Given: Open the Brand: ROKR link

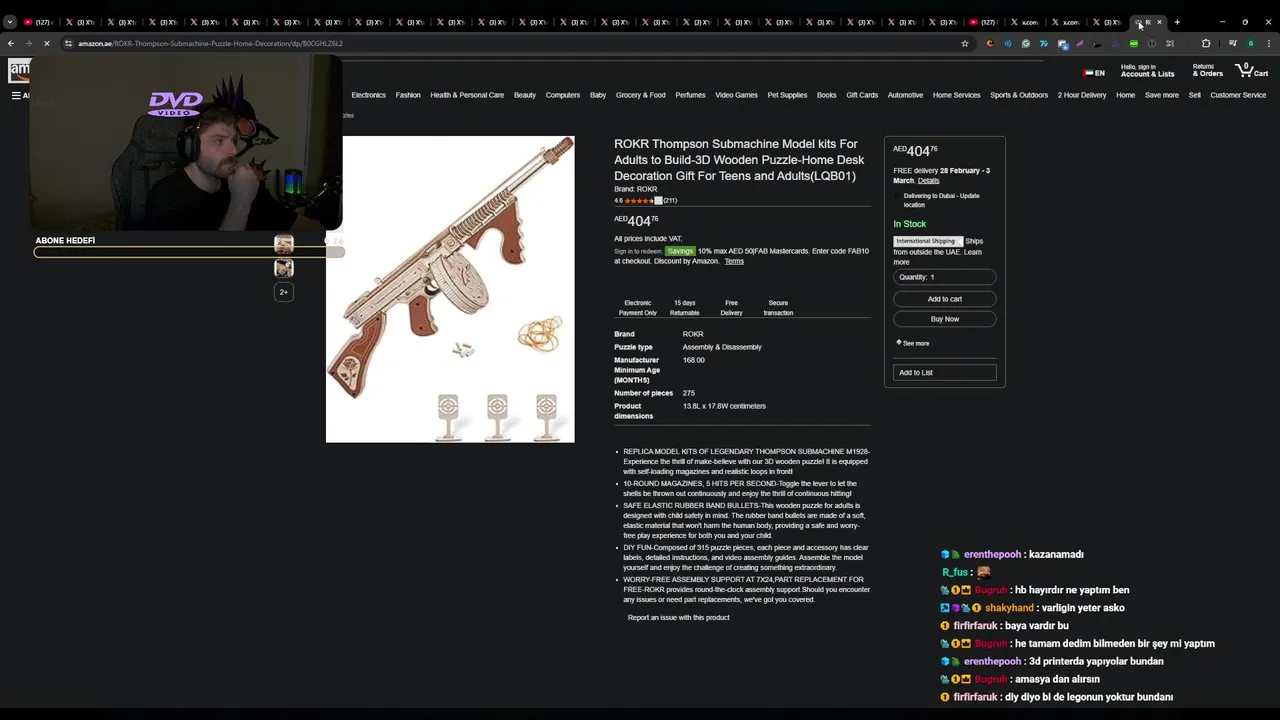Looking at the screenshot, I should [x=636, y=189].
